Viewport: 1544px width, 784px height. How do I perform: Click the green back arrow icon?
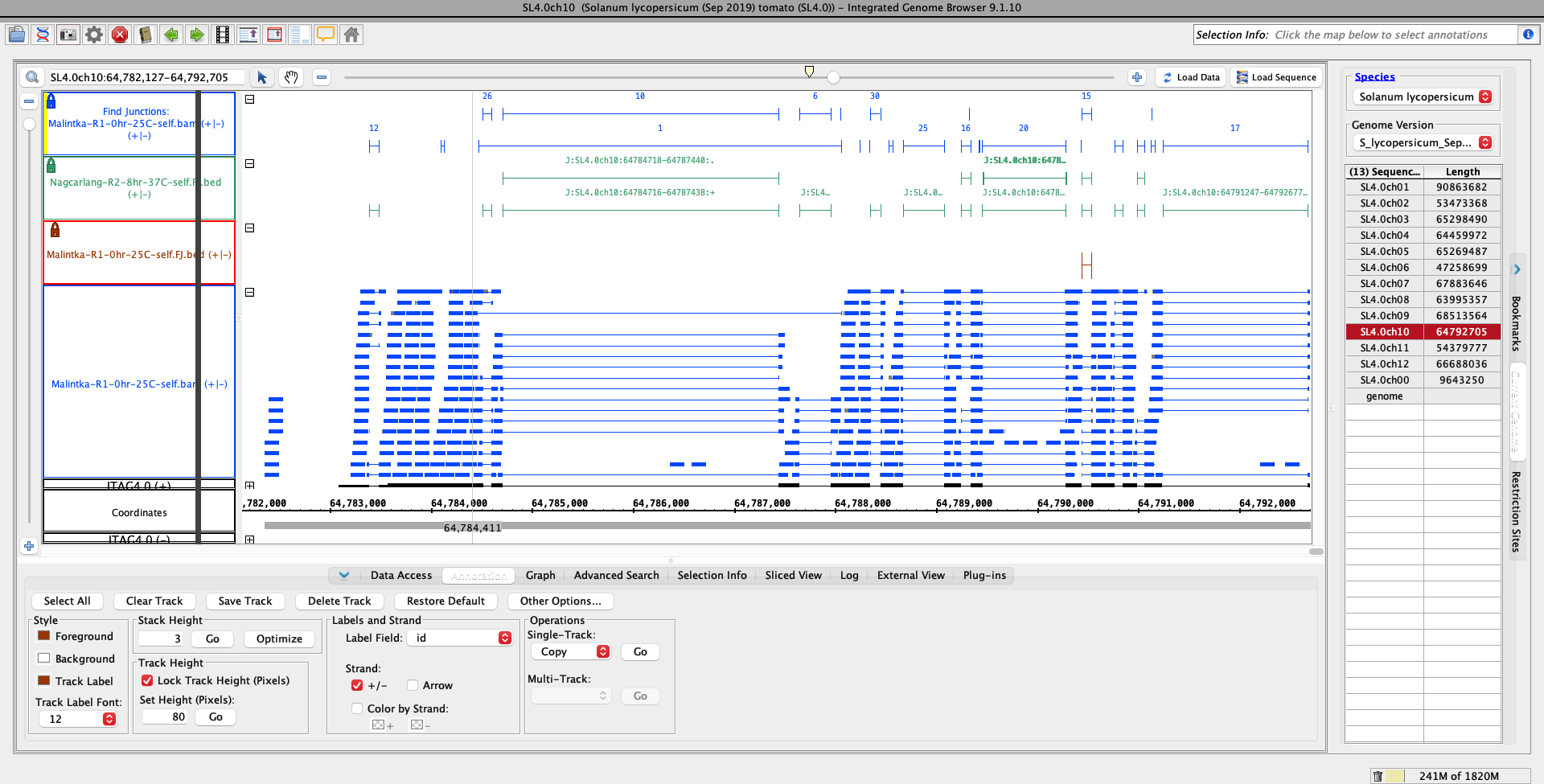click(x=171, y=35)
